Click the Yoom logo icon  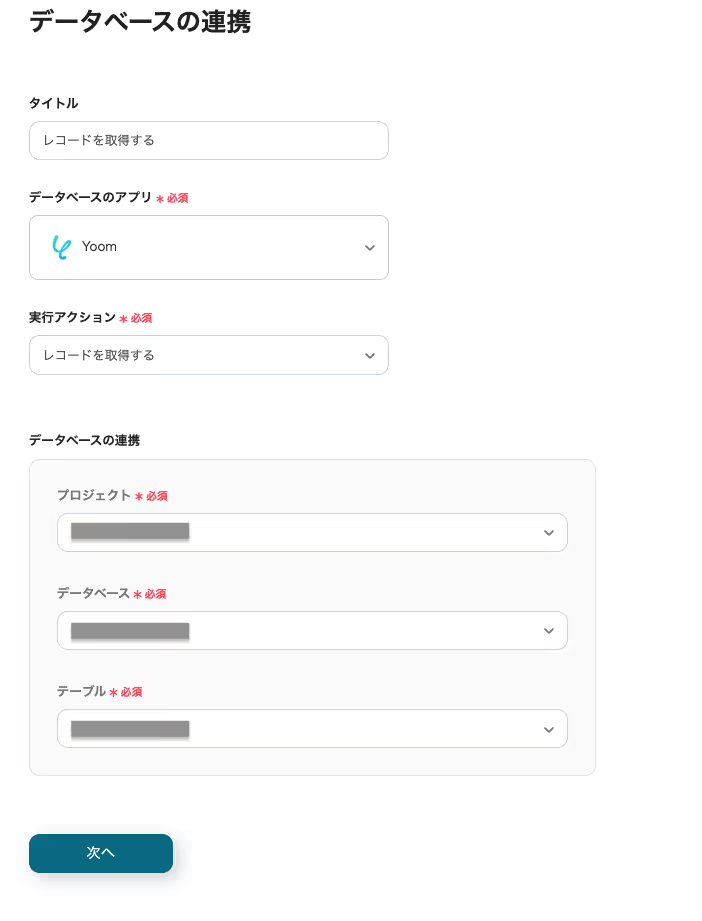tap(61, 247)
